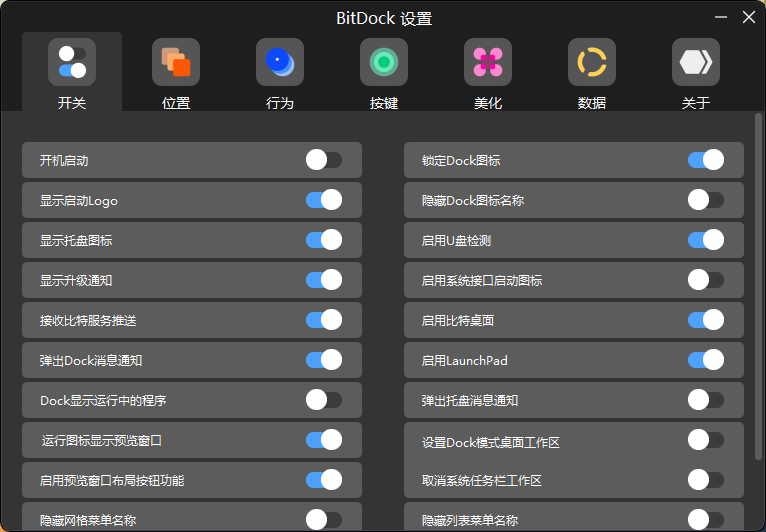
Task: Enable 弹出托盘消息通知 switch
Action: (706, 400)
